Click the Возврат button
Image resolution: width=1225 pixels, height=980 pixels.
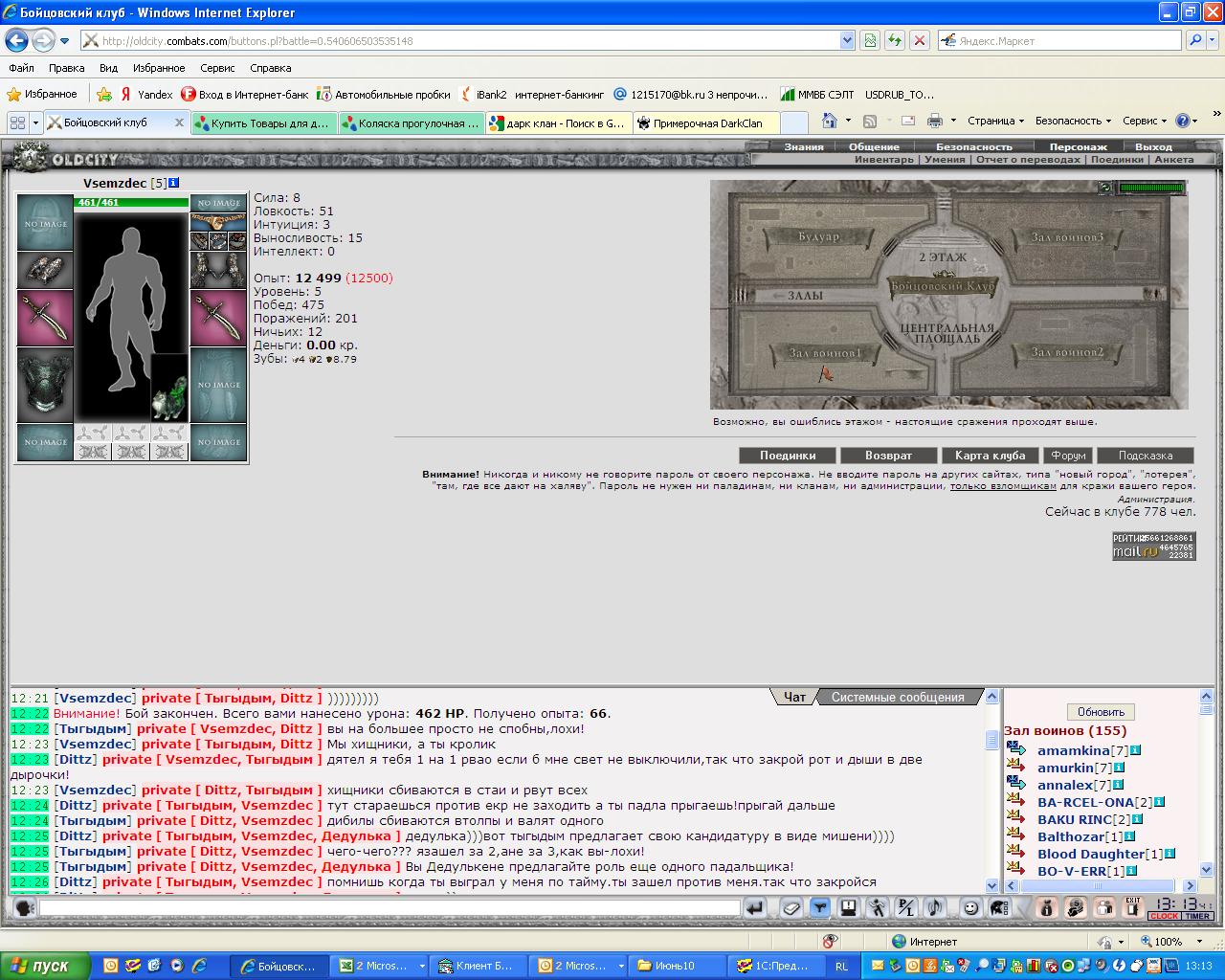pos(888,456)
